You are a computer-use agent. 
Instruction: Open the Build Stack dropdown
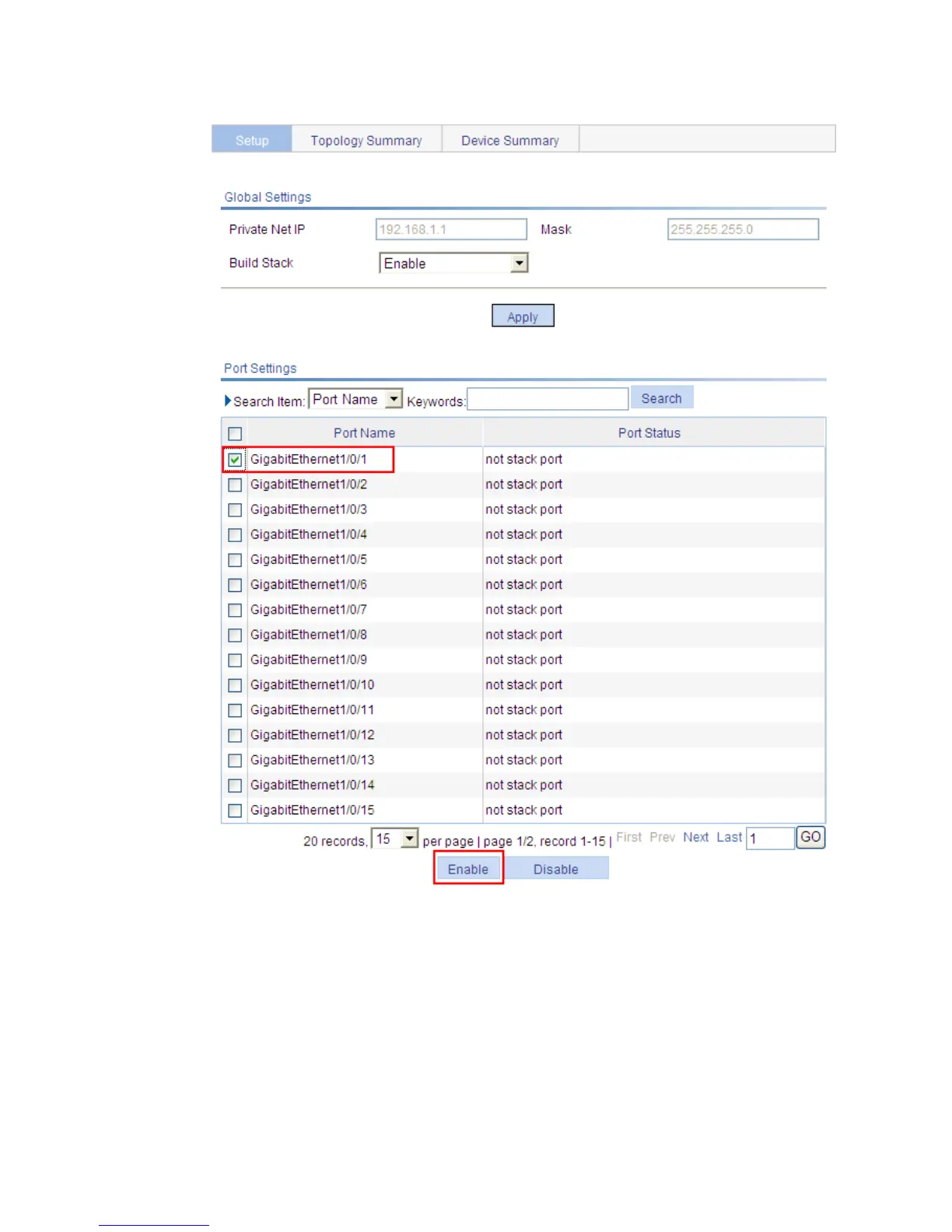coord(453,263)
